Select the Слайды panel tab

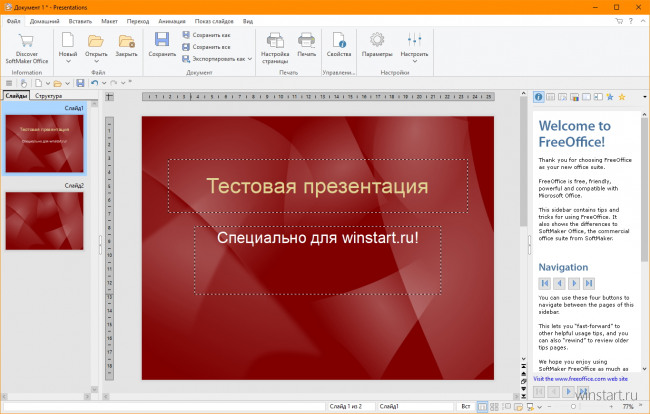tap(16, 96)
